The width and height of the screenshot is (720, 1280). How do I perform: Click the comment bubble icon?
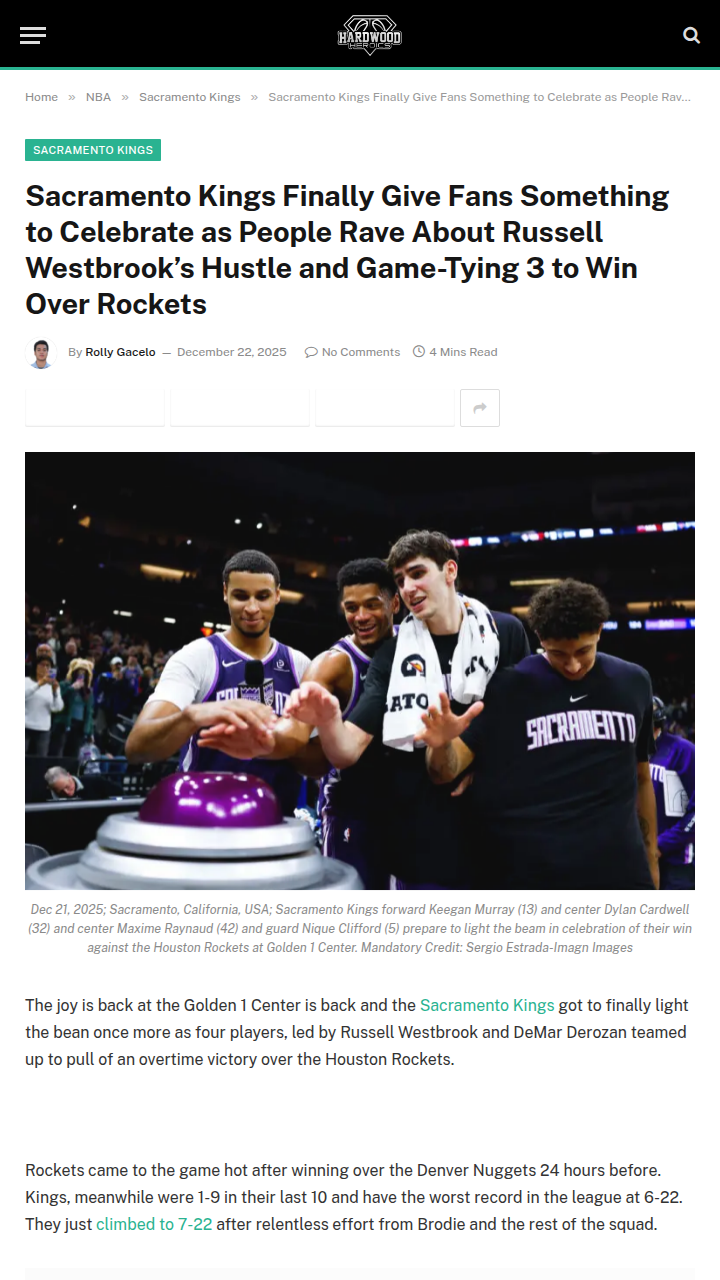[311, 352]
